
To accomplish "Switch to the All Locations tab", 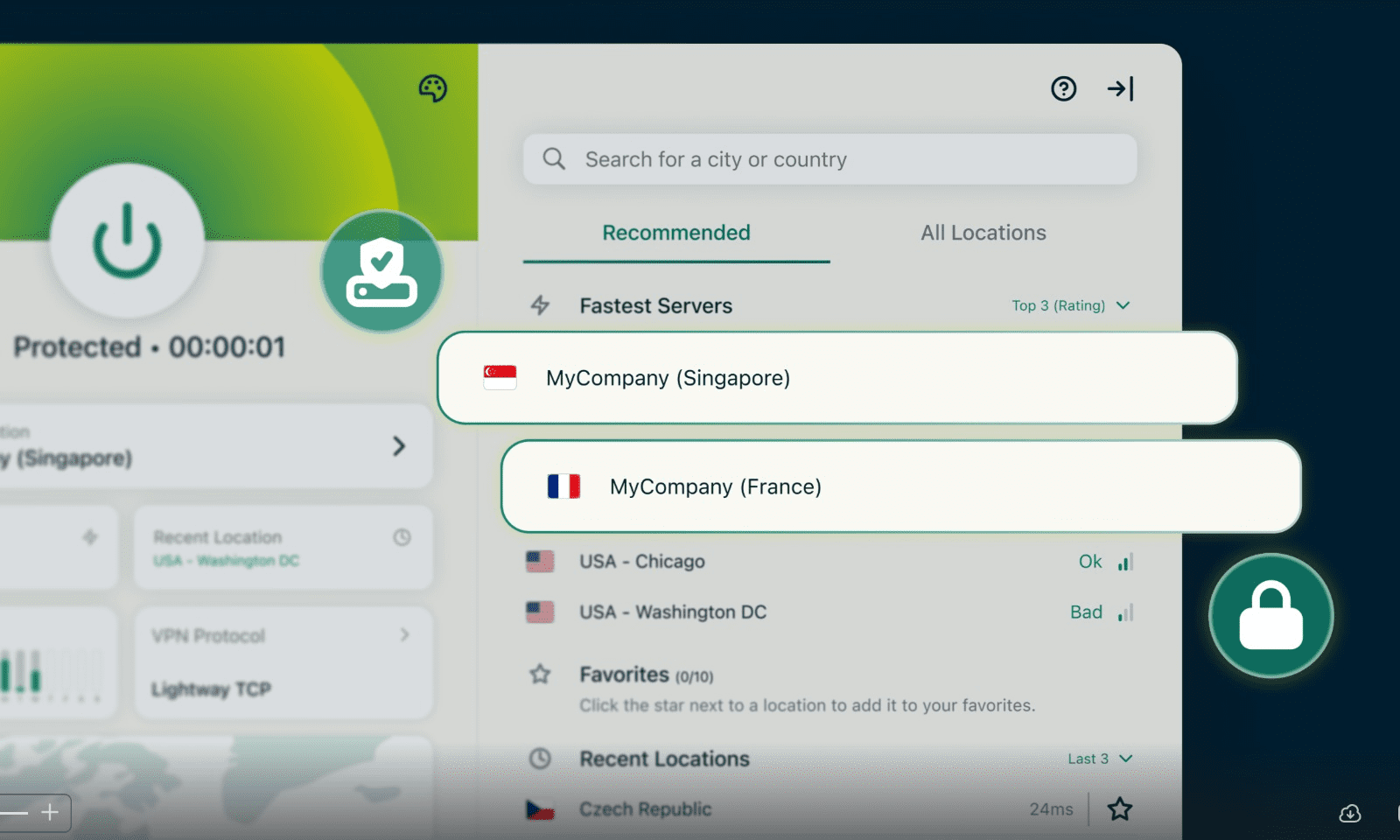I will pyautogui.click(x=982, y=232).
